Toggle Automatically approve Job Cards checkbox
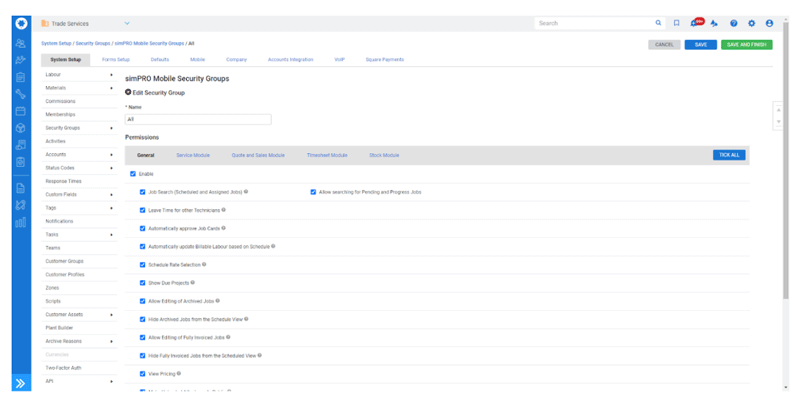 coord(143,229)
